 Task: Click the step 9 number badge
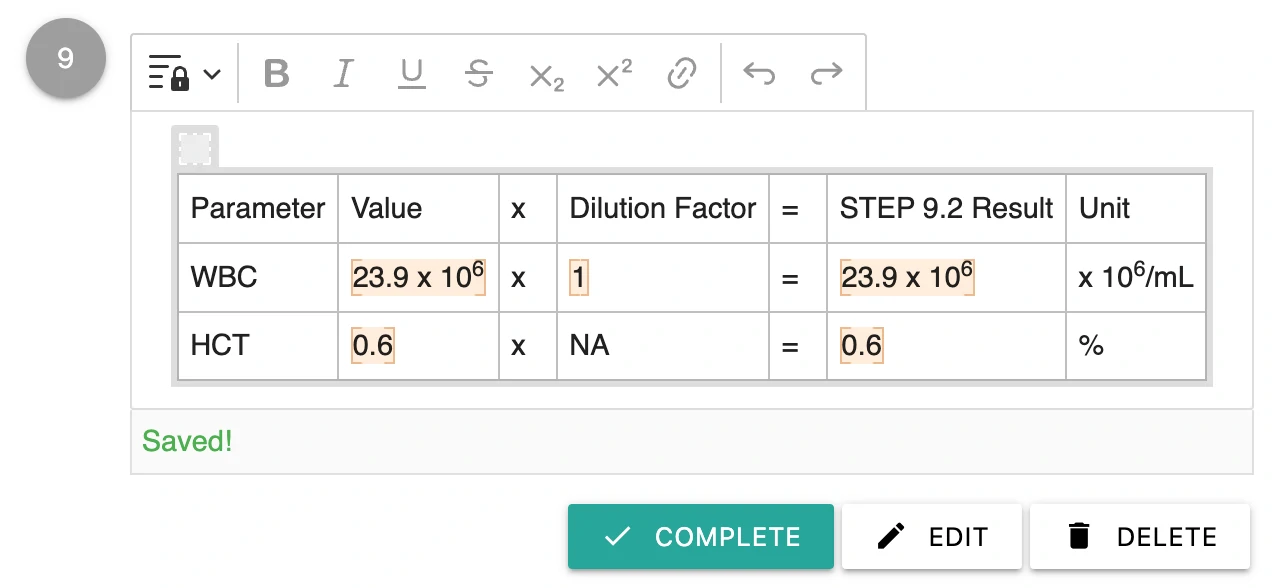[x=65, y=58]
